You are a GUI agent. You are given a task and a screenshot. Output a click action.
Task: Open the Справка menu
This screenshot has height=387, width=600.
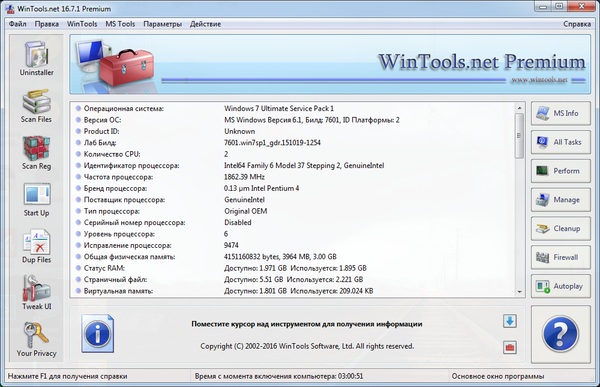577,24
